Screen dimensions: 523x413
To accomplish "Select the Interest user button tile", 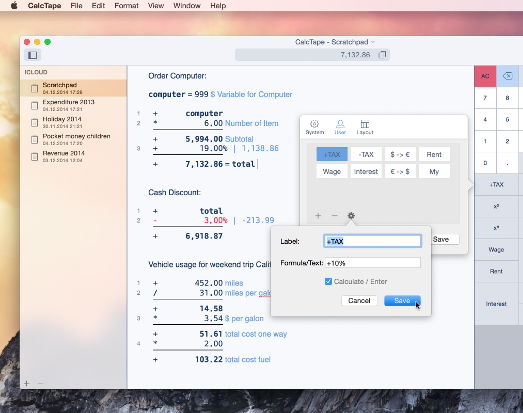I will tap(366, 171).
